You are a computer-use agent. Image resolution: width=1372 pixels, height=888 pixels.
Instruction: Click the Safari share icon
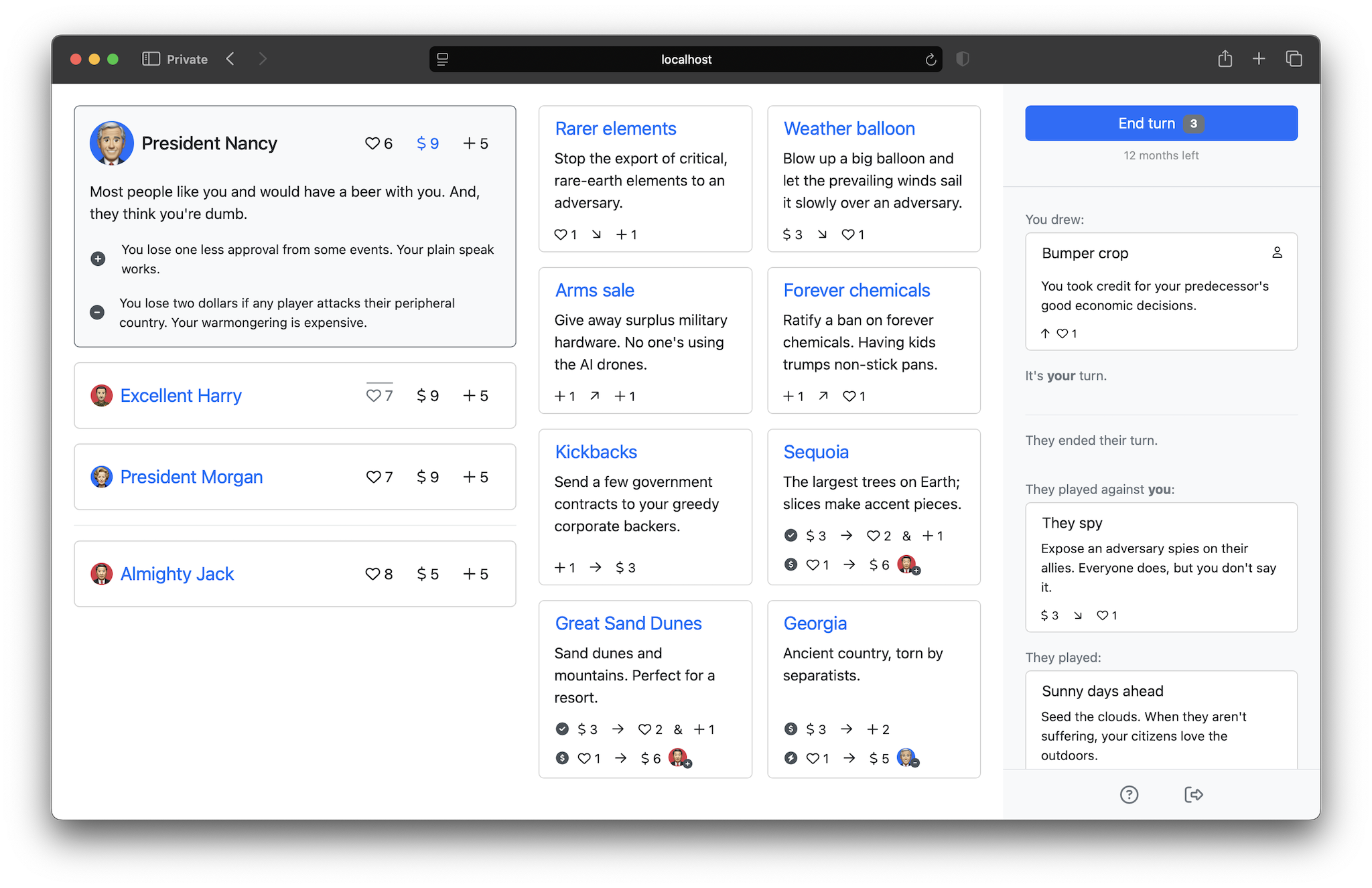1225,59
